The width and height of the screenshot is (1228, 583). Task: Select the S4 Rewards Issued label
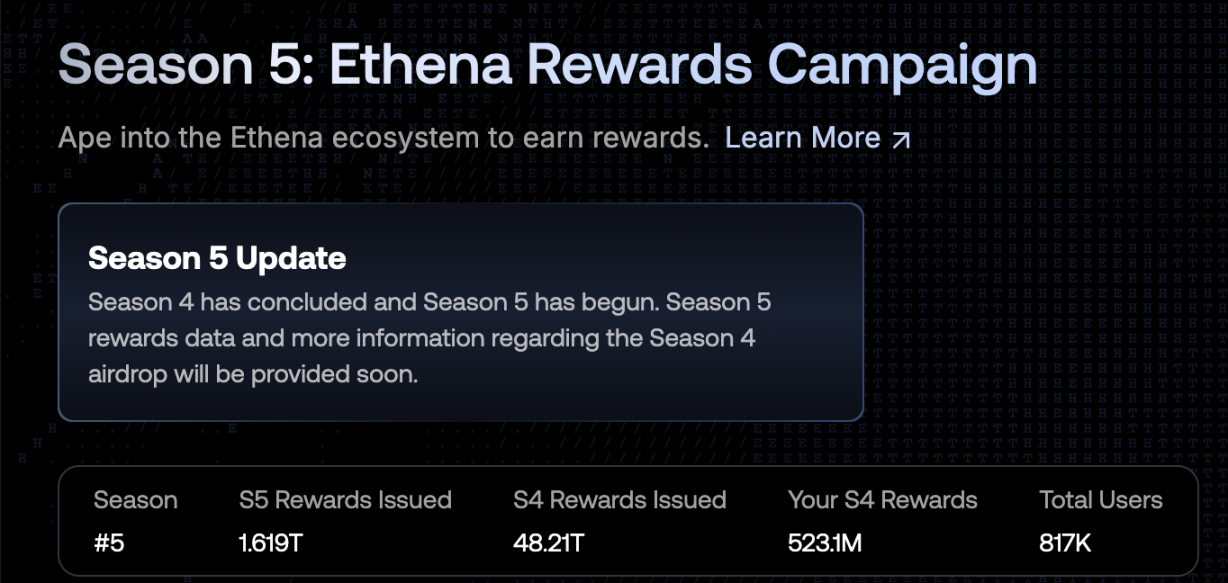pyautogui.click(x=619, y=500)
